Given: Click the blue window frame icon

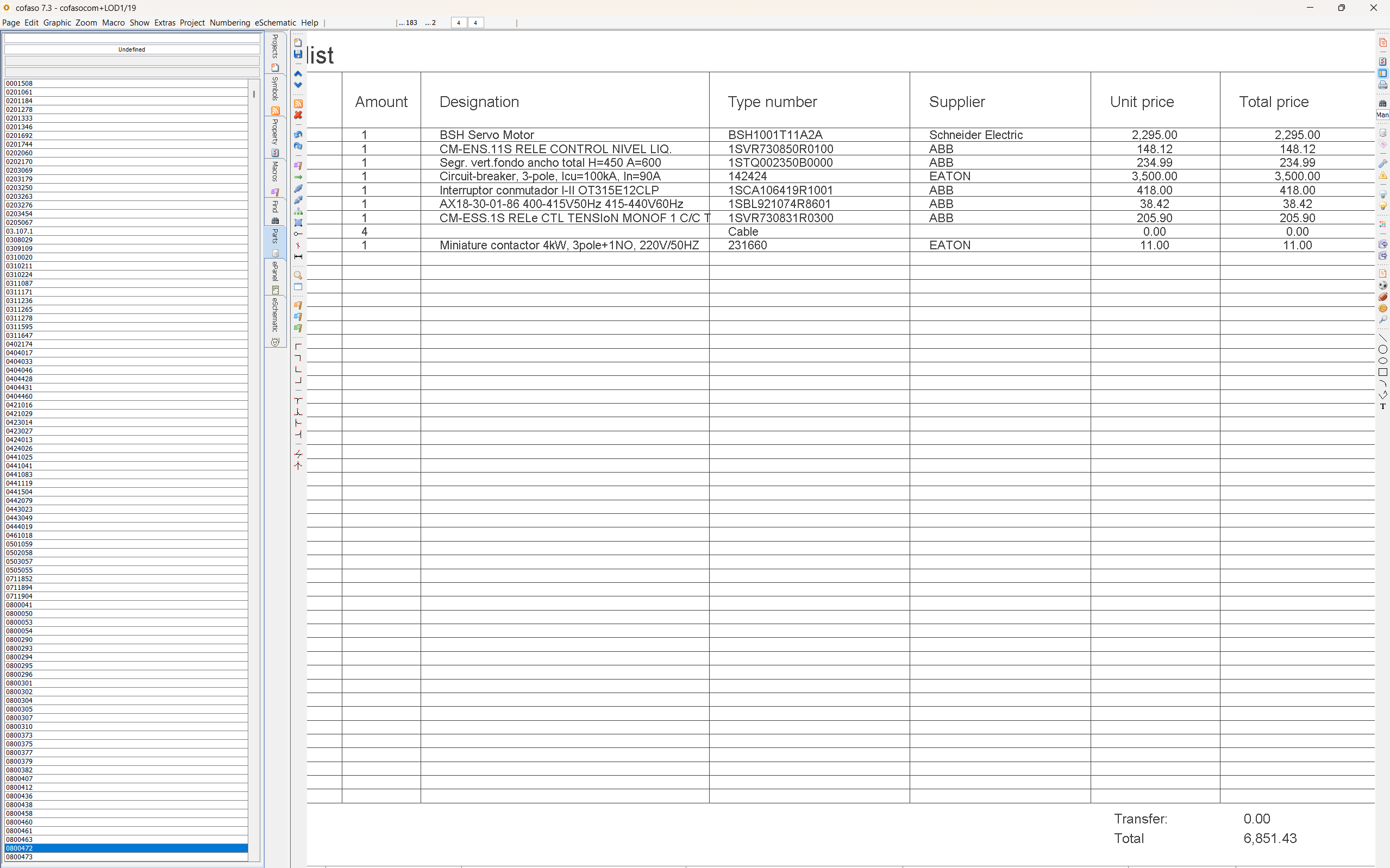Looking at the screenshot, I should pyautogui.click(x=298, y=287).
